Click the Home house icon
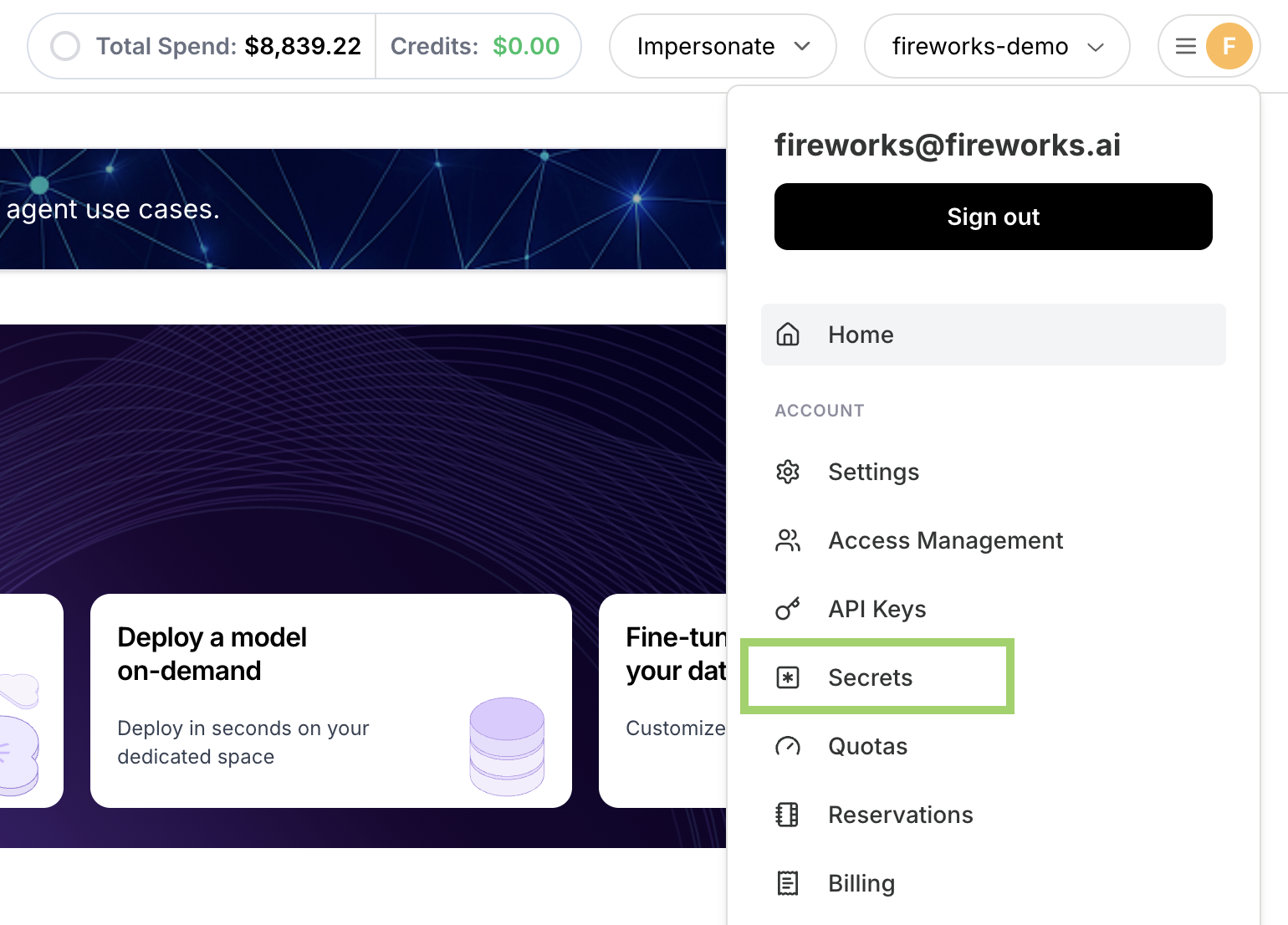The width and height of the screenshot is (1288, 925). coord(788,335)
